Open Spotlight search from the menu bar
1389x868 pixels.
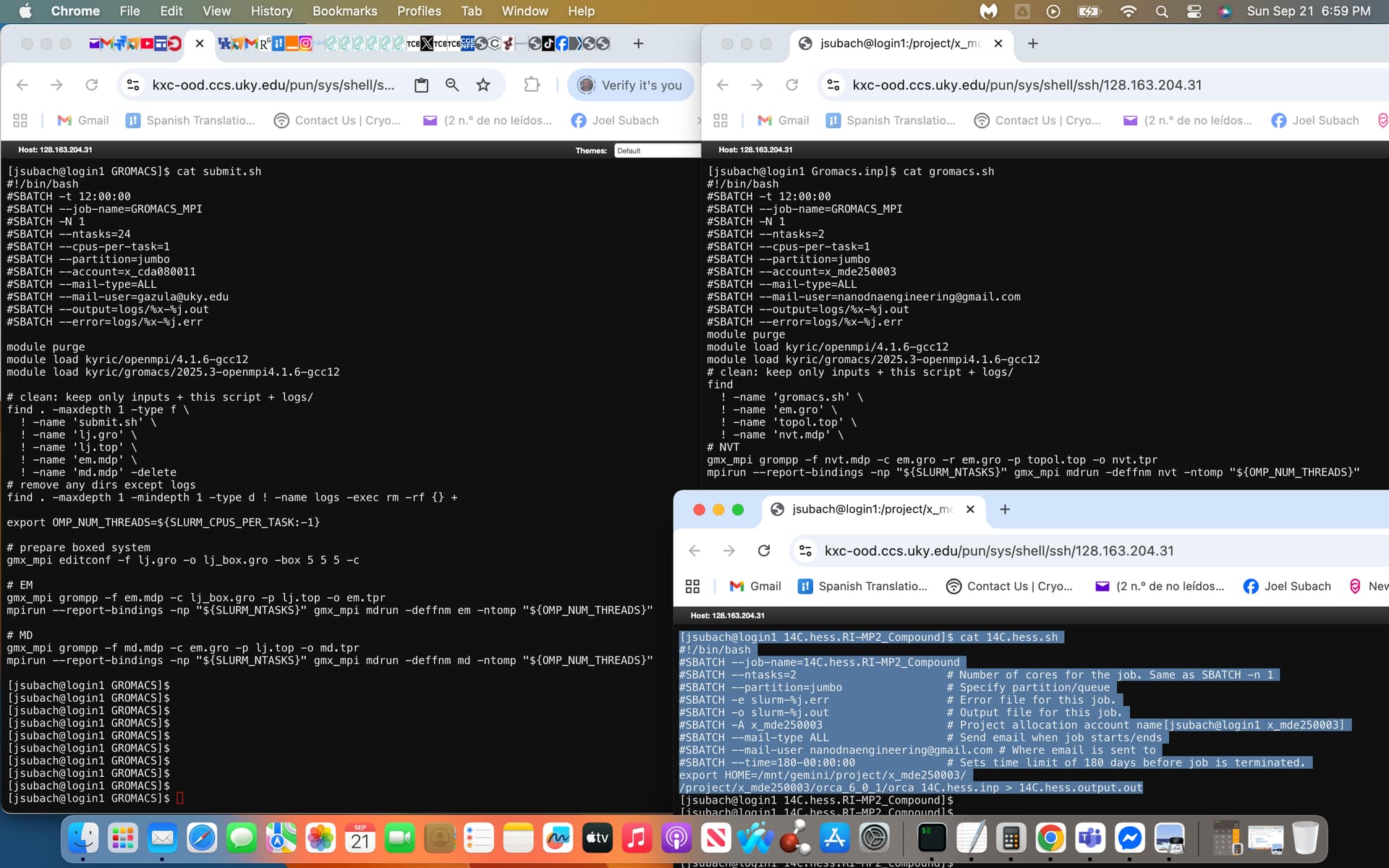click(x=1160, y=12)
